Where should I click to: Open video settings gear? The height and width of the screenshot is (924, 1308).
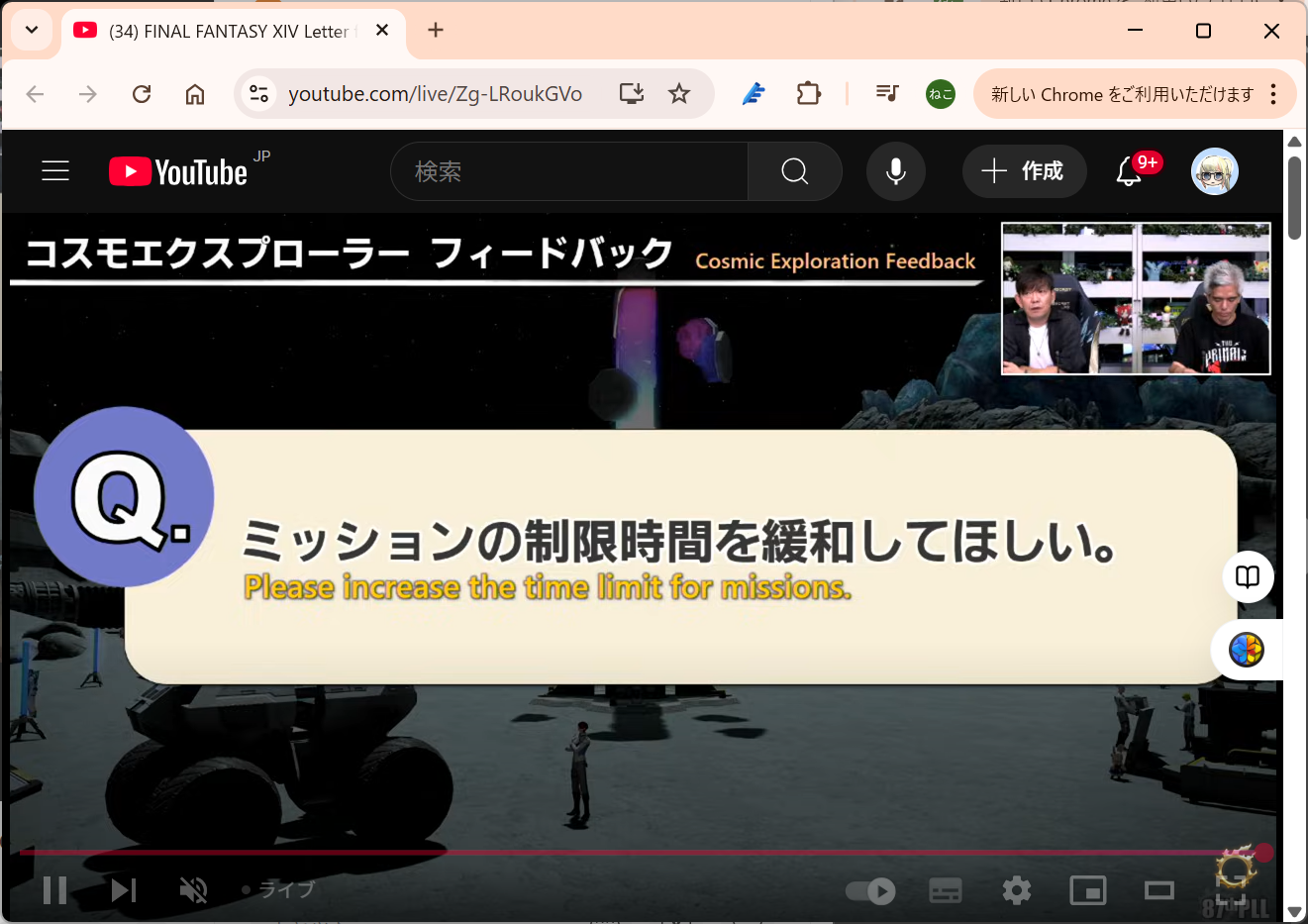pos(1017,891)
